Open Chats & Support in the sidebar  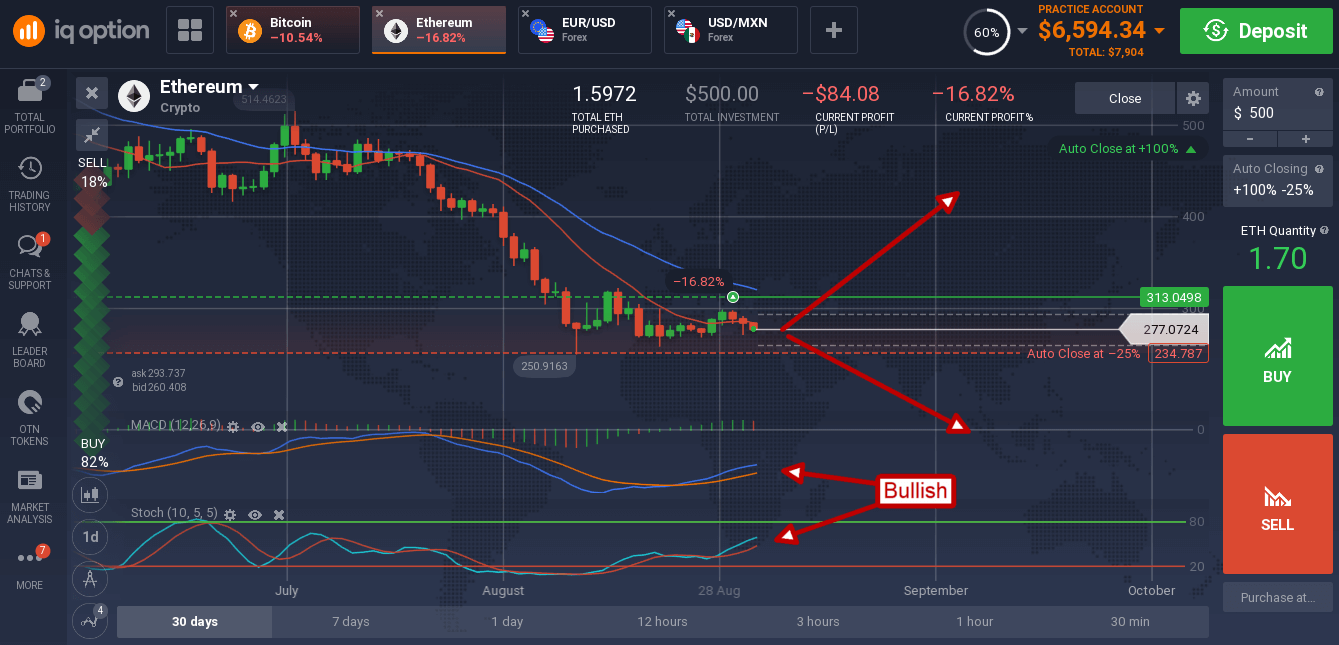click(30, 263)
